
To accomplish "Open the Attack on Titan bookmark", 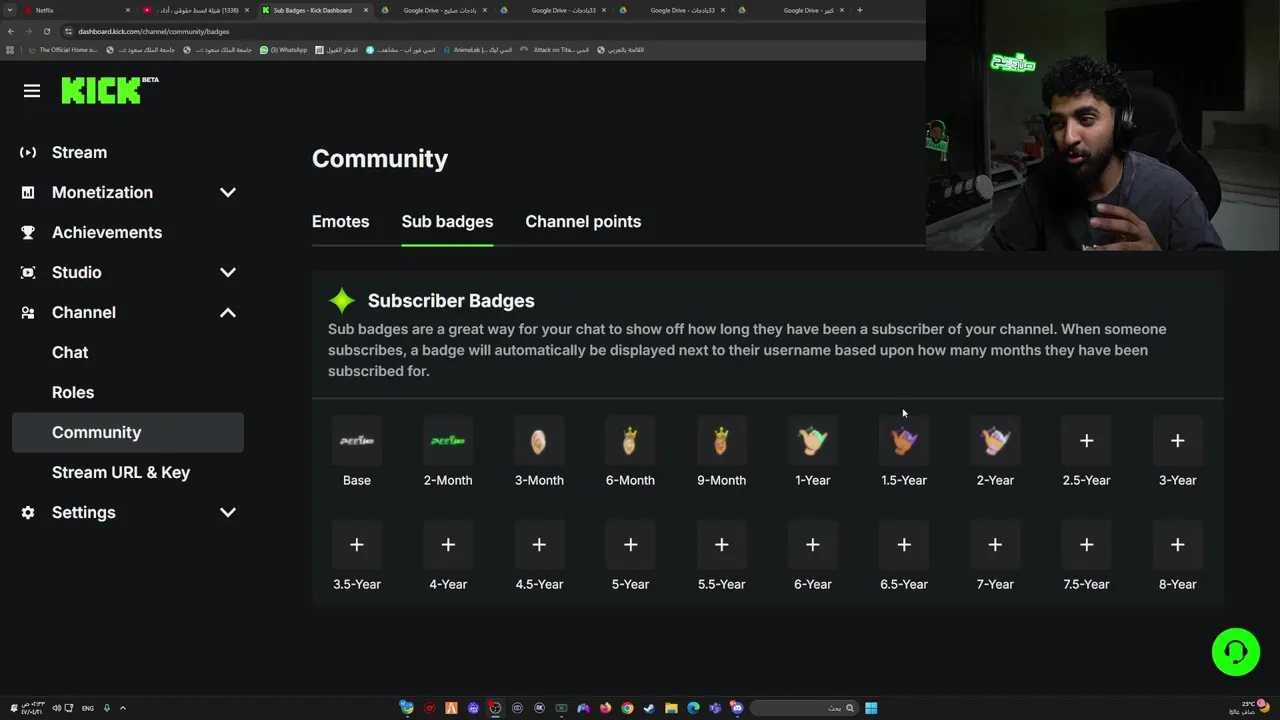I will (x=555, y=49).
